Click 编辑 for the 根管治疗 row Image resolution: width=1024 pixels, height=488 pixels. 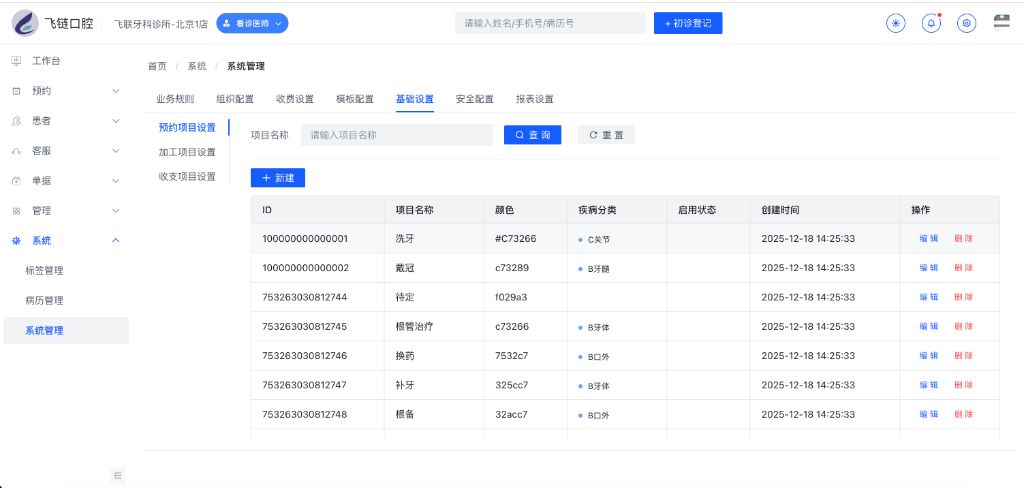(929, 327)
